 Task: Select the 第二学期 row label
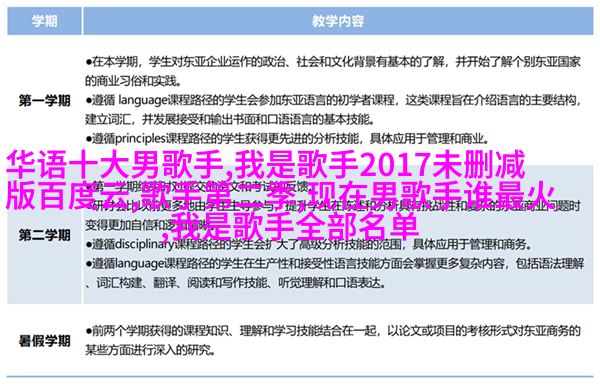[x=44, y=235]
